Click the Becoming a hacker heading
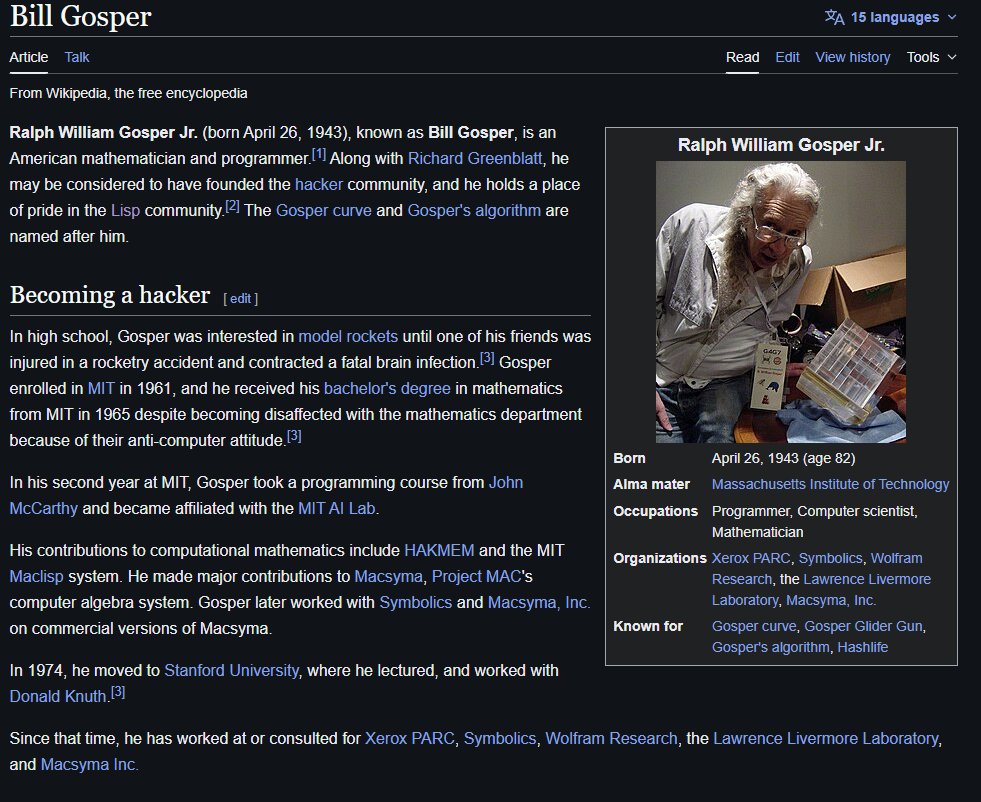The image size is (981, 802). tap(110, 295)
